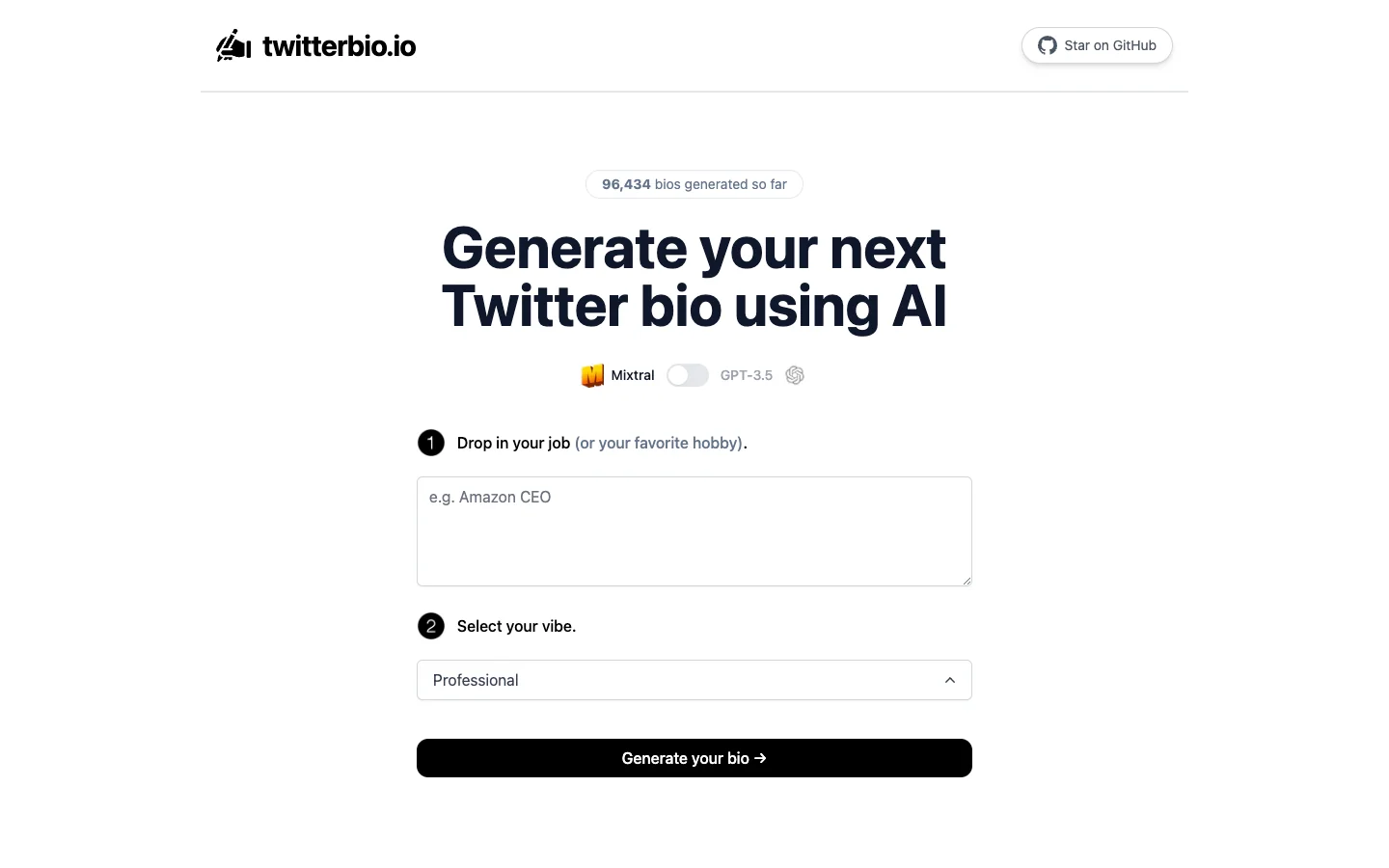Click inside the job description text area

[x=694, y=531]
